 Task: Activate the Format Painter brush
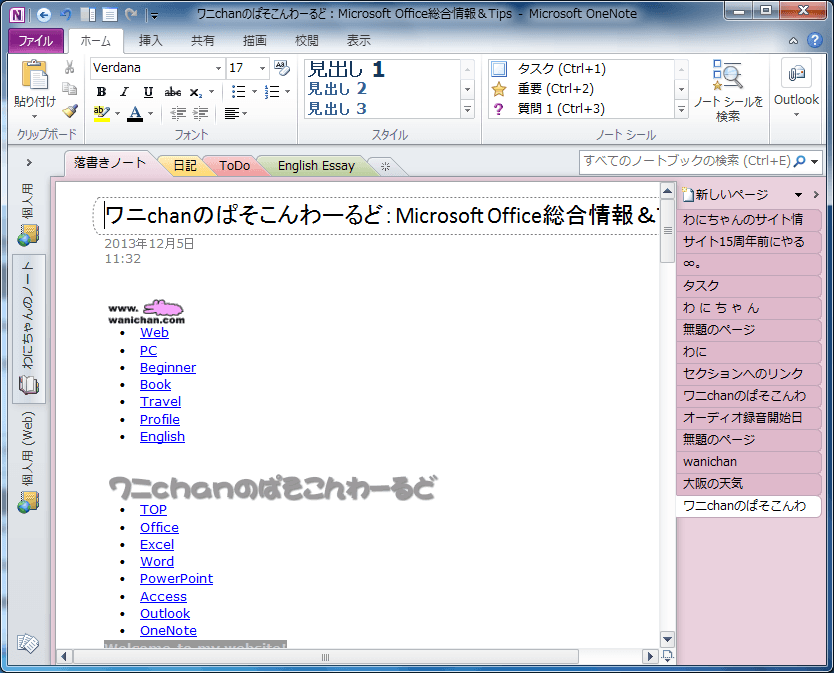[x=69, y=111]
